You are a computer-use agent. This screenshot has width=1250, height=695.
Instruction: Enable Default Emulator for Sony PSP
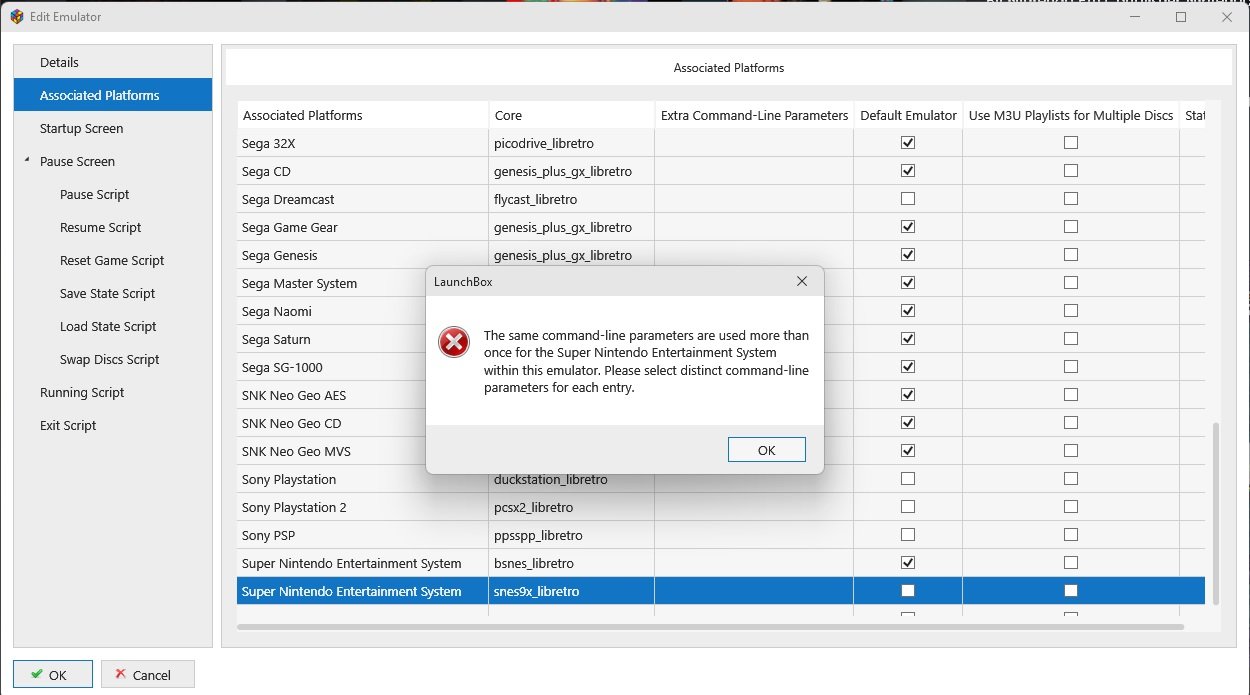coord(908,535)
